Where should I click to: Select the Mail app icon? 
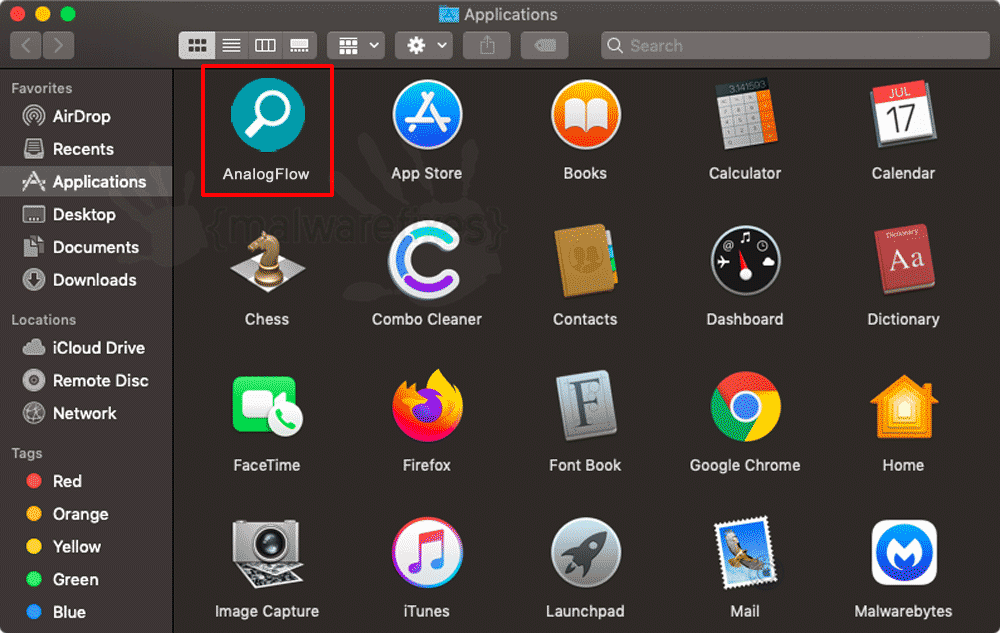(x=744, y=553)
